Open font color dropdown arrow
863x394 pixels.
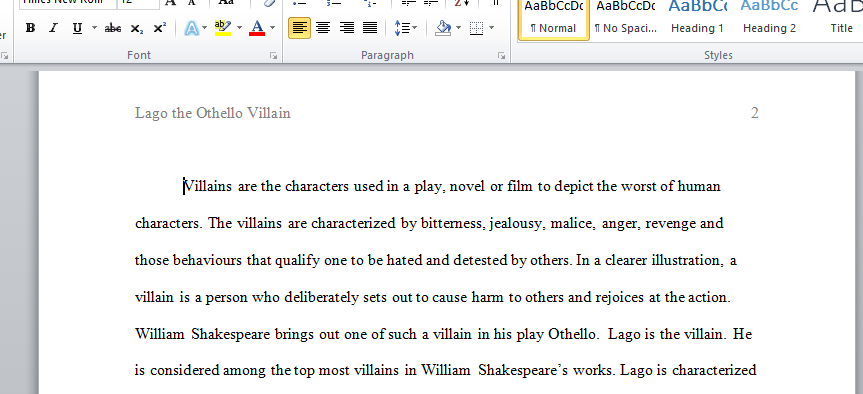[x=272, y=28]
